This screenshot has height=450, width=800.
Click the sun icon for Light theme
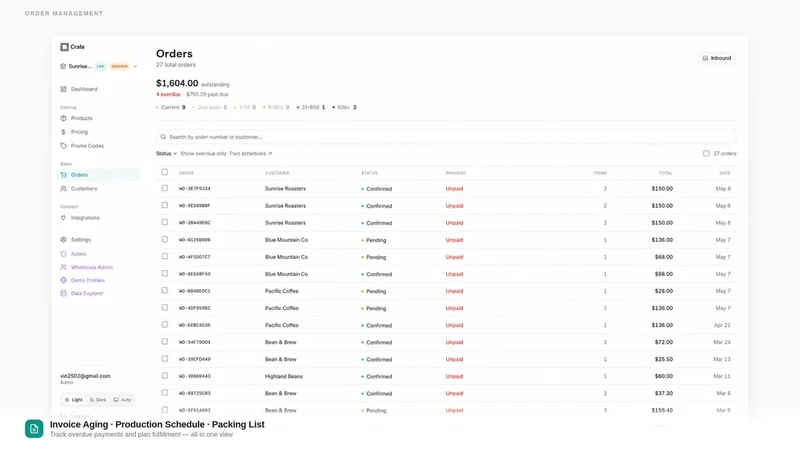[x=66, y=400]
